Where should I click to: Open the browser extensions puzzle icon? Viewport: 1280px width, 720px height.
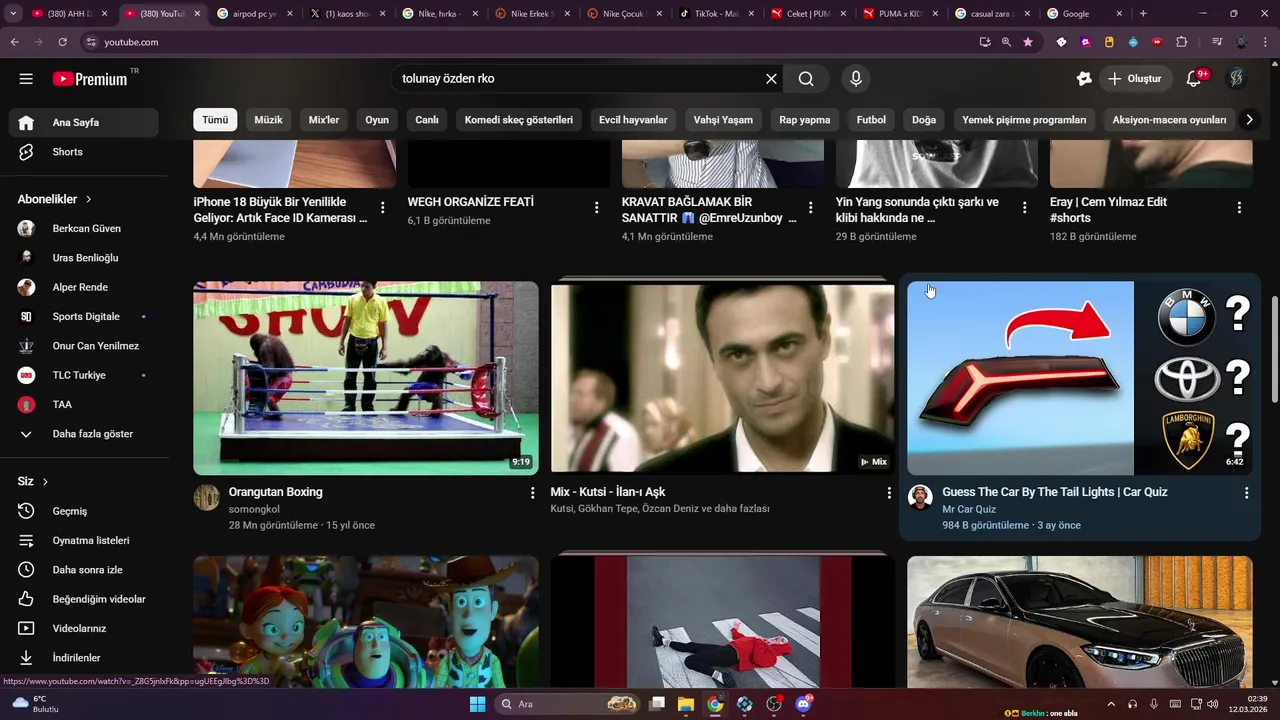(1182, 42)
